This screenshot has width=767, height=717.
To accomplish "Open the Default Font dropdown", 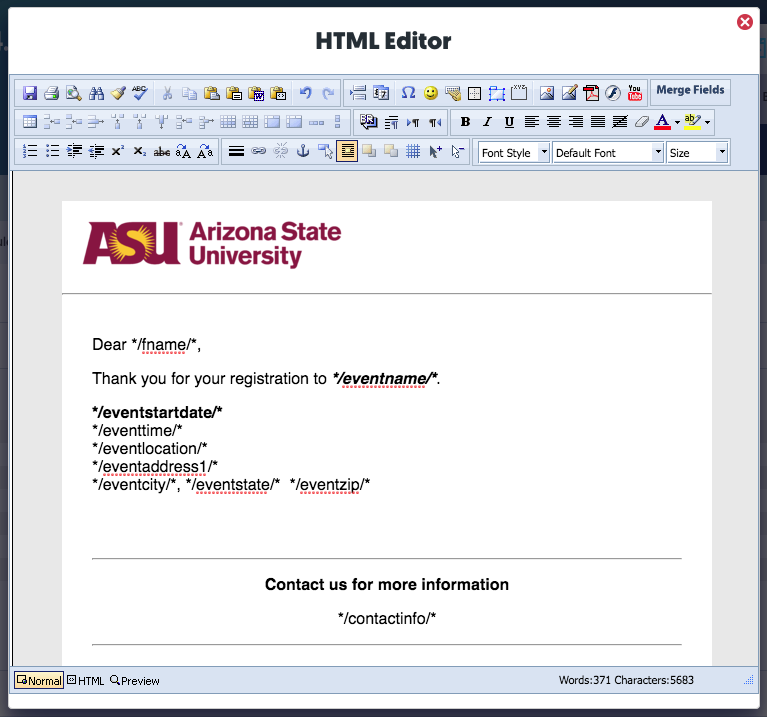I will (608, 153).
